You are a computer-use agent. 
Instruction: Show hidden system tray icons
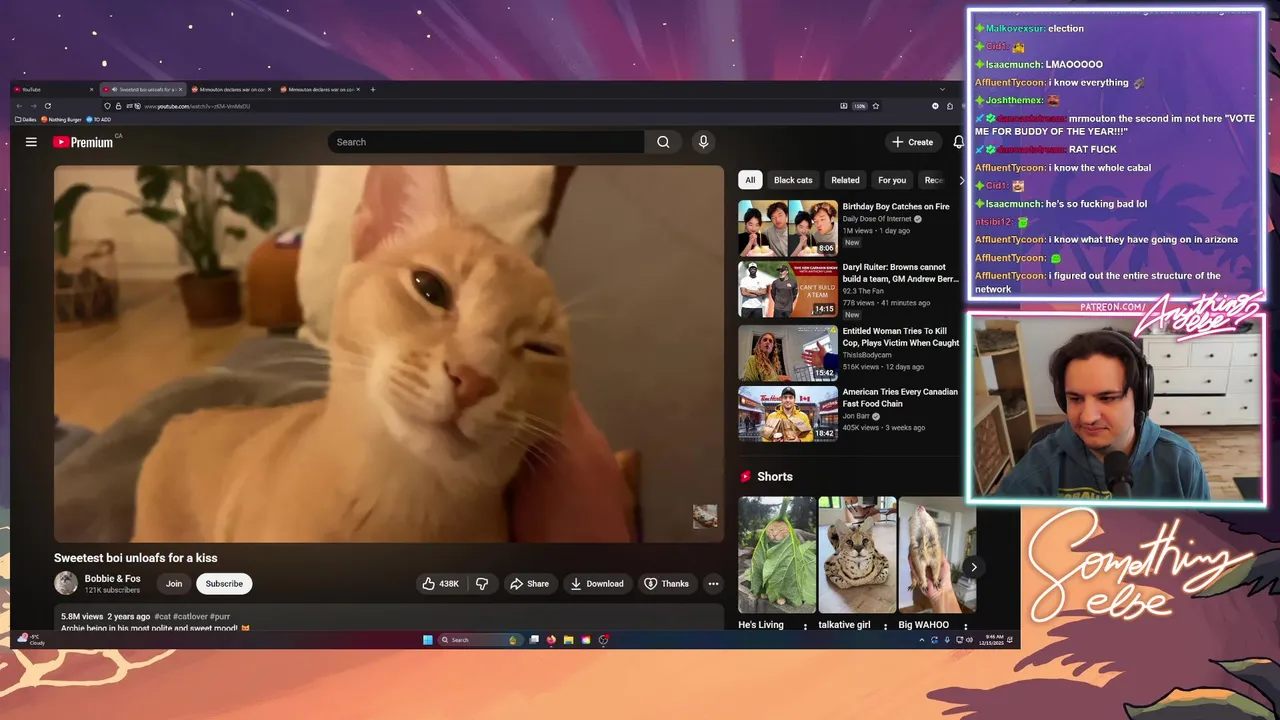(922, 640)
